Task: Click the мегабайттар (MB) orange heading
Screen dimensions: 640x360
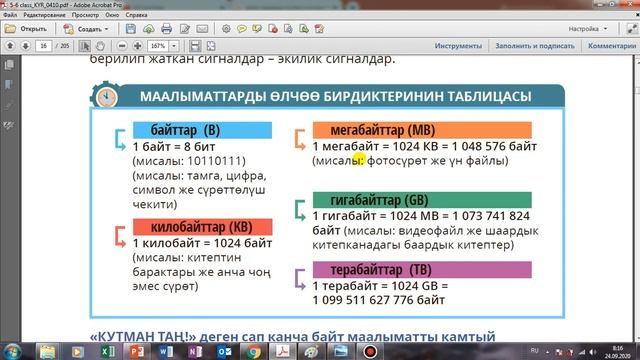Action: 422,130
